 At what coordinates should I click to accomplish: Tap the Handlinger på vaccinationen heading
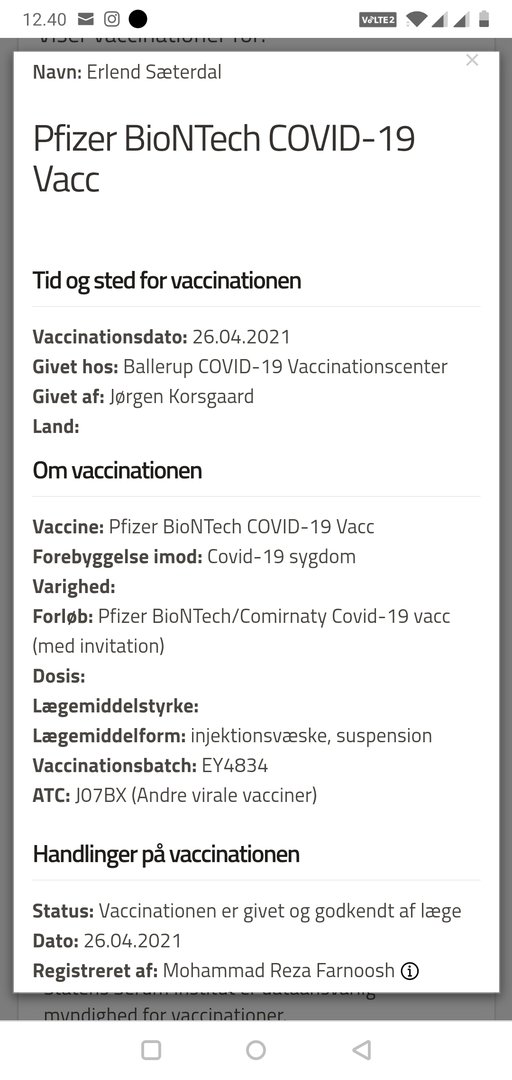pyautogui.click(x=166, y=855)
